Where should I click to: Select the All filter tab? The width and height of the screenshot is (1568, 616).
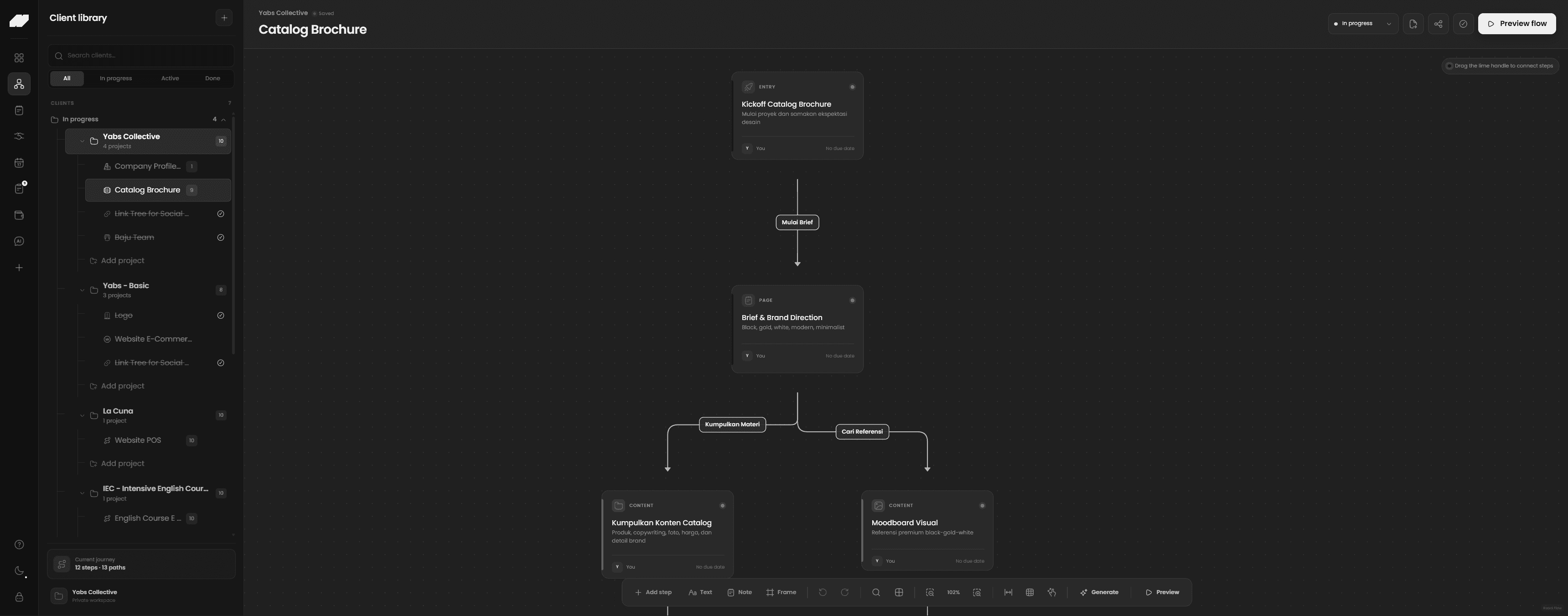67,78
